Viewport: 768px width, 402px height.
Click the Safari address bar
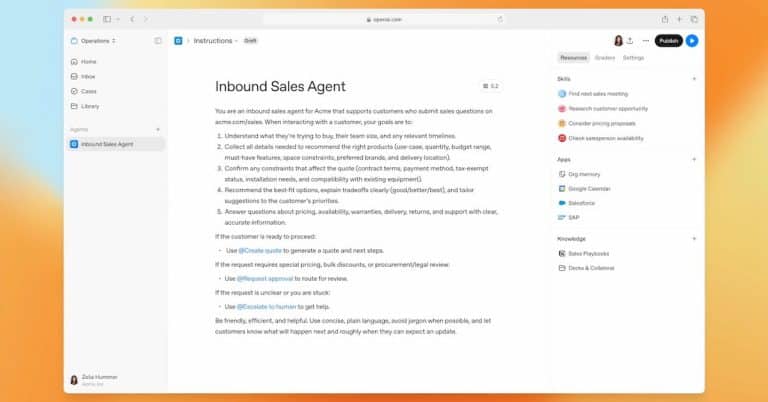pyautogui.click(x=384, y=20)
